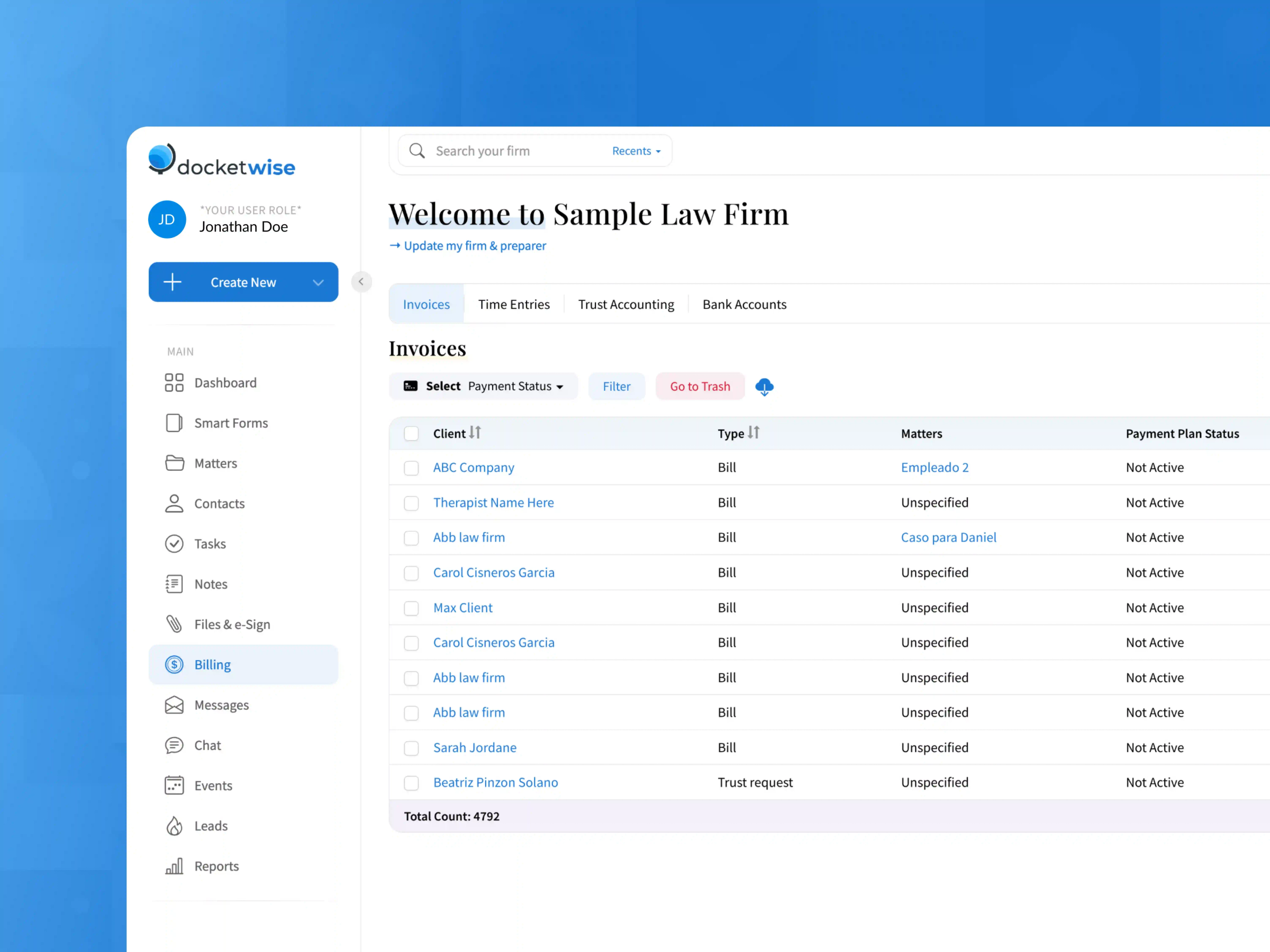1270x952 pixels.
Task: Expand the Recents dropdown
Action: 635,151
